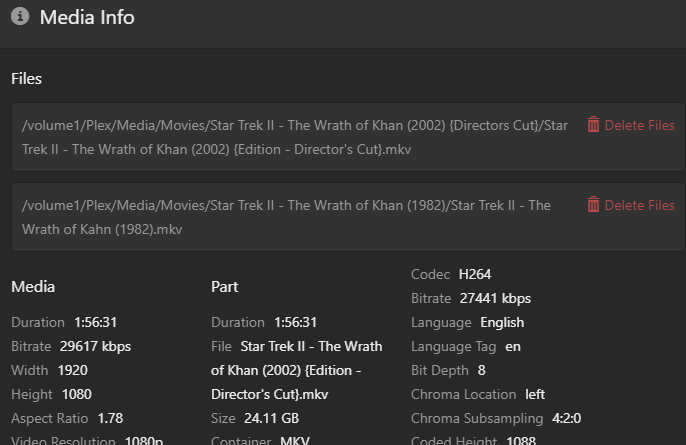
Task: Select Coded Height value 1088
Action: tap(521, 440)
